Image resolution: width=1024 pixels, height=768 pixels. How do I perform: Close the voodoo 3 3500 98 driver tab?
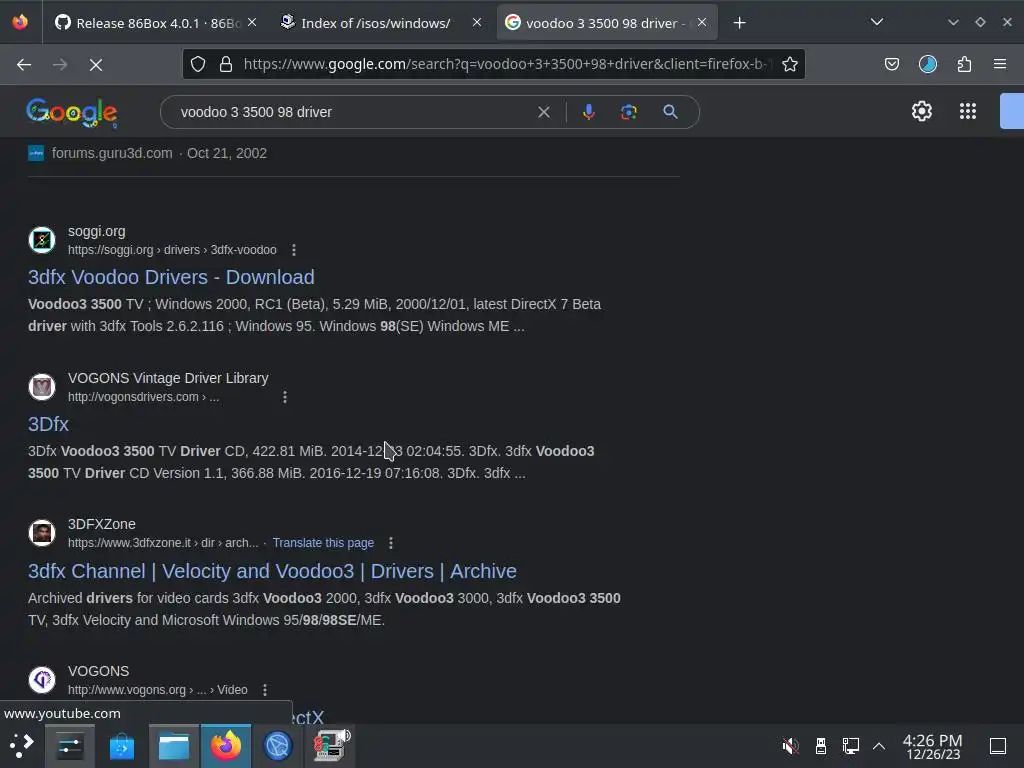tap(702, 23)
